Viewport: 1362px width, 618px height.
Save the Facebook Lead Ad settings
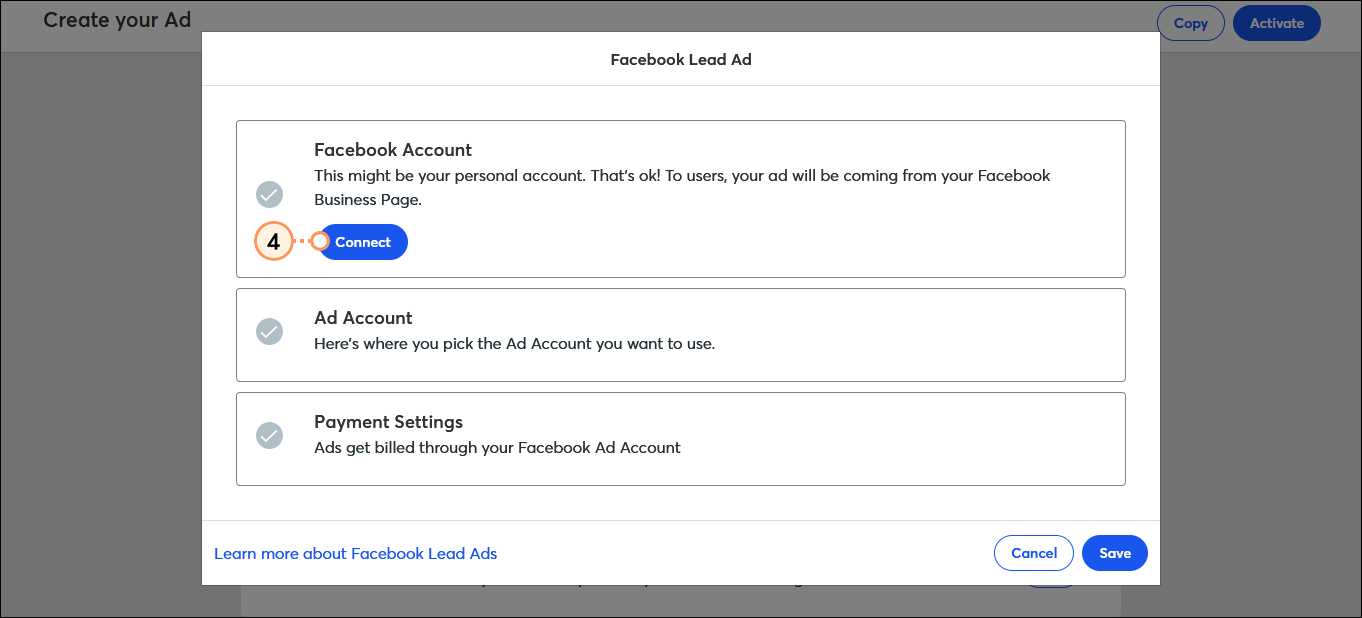pyautogui.click(x=1115, y=553)
